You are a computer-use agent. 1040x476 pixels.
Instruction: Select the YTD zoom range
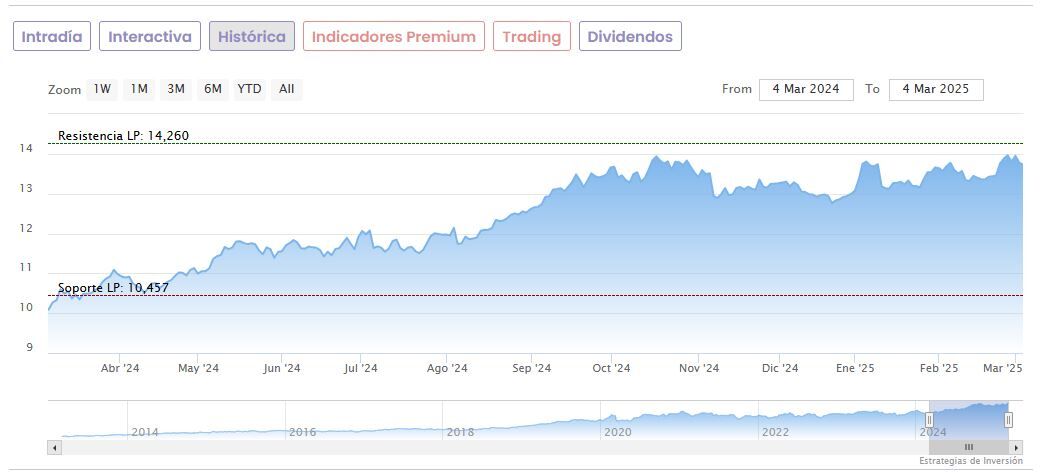[249, 89]
